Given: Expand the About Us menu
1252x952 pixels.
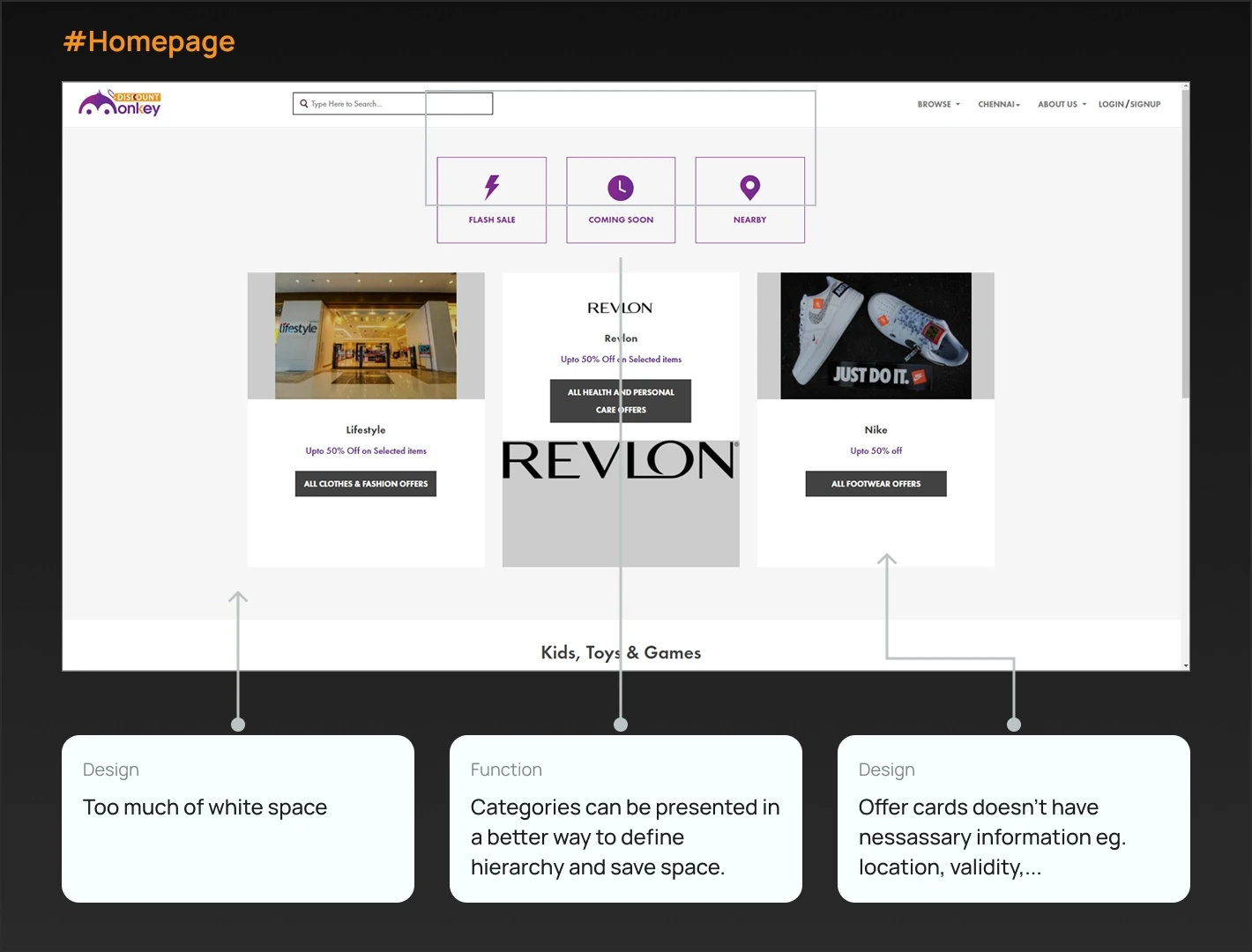Looking at the screenshot, I should click(1062, 104).
